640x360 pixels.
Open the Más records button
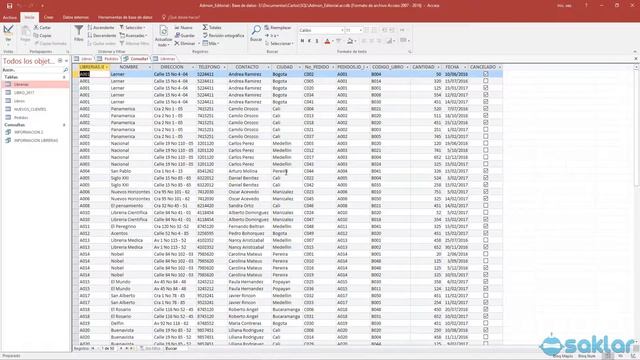(211, 43)
